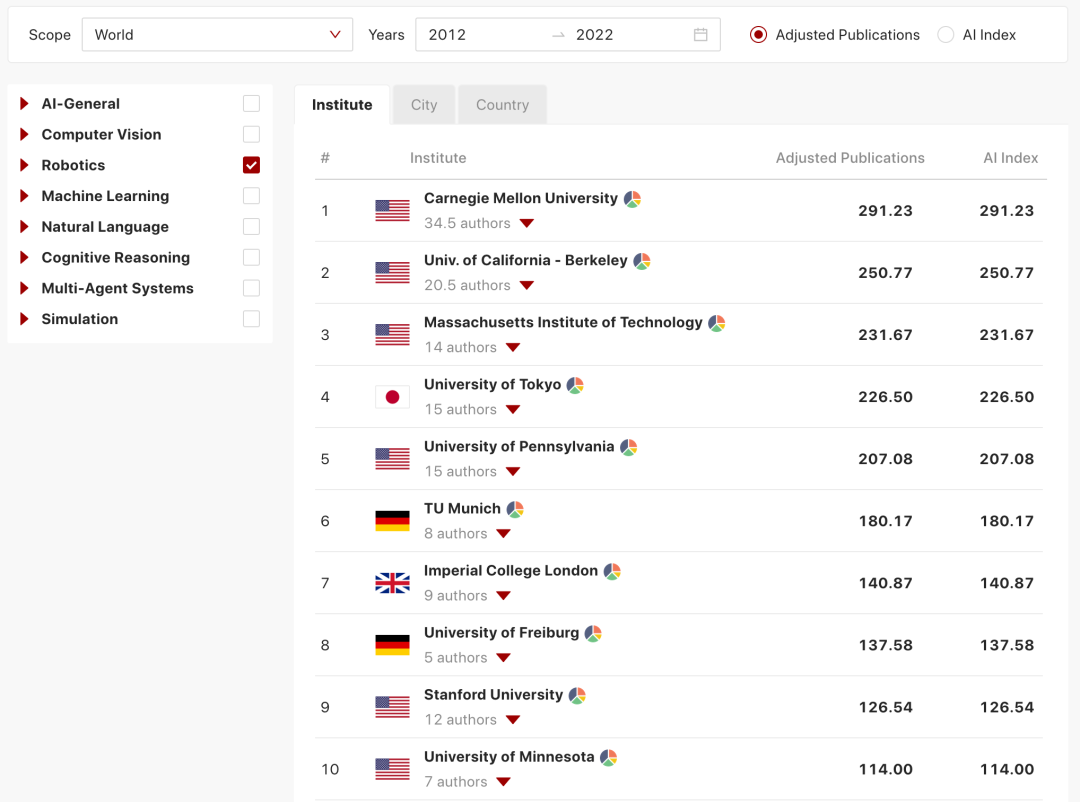The width and height of the screenshot is (1080, 802).
Task: Click the 114.00 AI Index value
Action: [1006, 769]
